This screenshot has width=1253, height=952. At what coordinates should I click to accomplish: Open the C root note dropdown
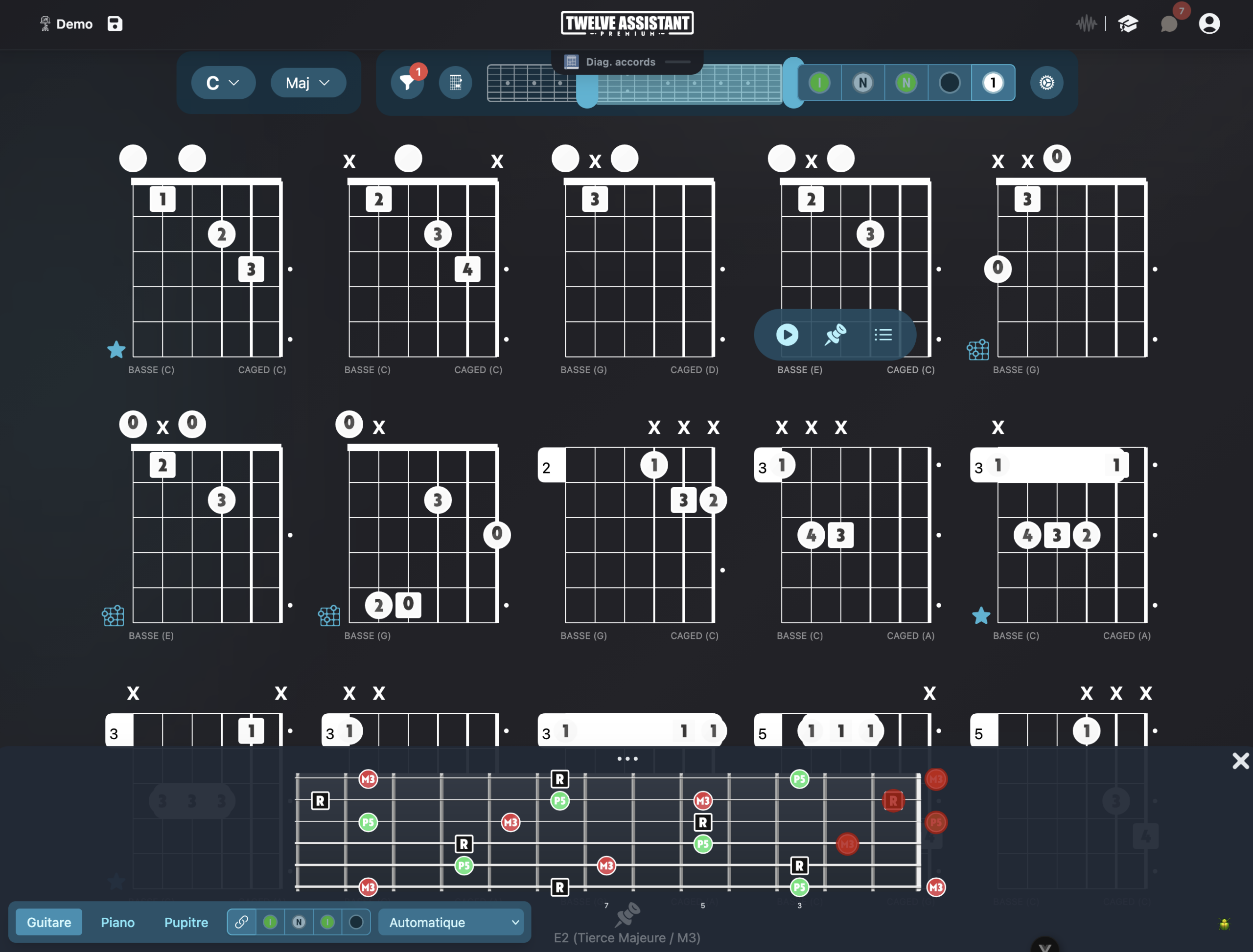click(223, 83)
